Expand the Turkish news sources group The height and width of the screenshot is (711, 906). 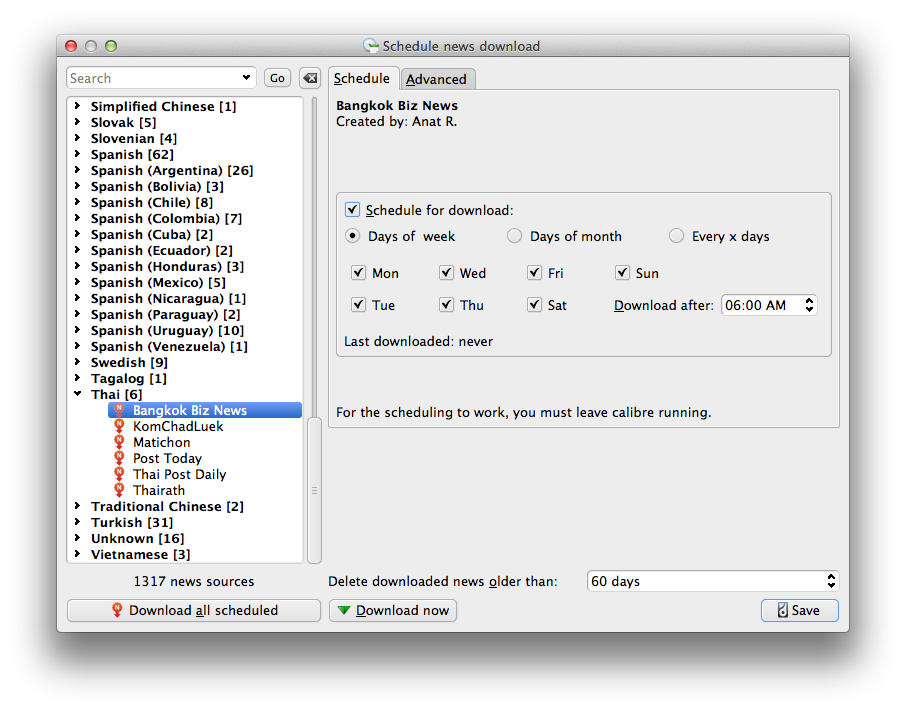pyautogui.click(x=77, y=522)
